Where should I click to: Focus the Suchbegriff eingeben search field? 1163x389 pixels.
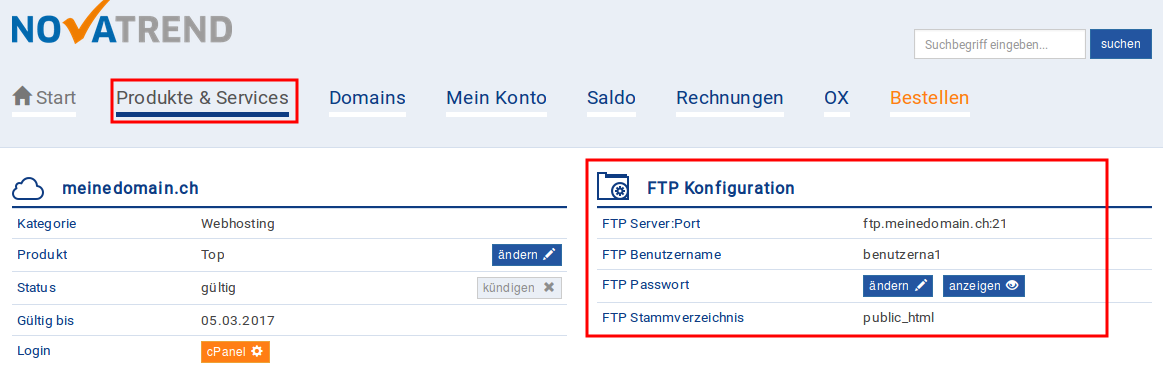(1000, 44)
